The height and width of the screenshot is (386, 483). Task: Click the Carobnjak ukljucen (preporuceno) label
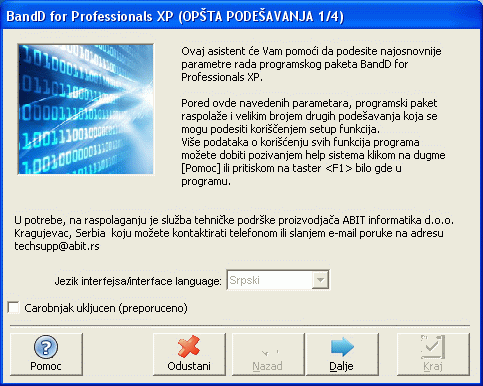(106, 308)
